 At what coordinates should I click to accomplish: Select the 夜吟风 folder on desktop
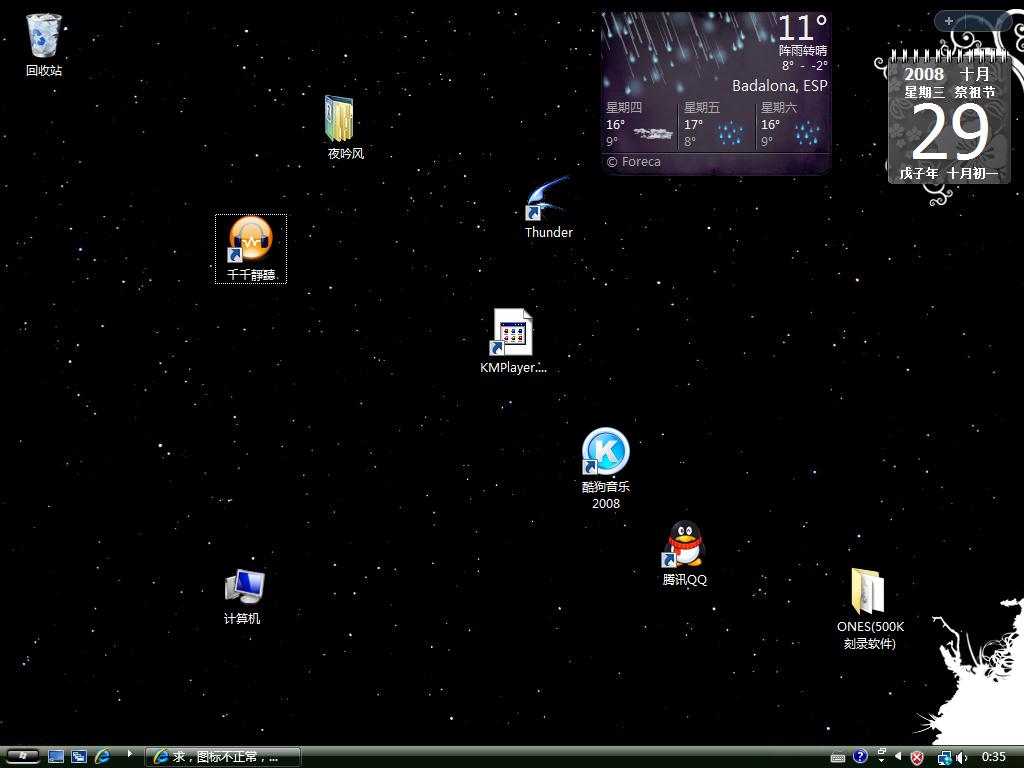340,120
